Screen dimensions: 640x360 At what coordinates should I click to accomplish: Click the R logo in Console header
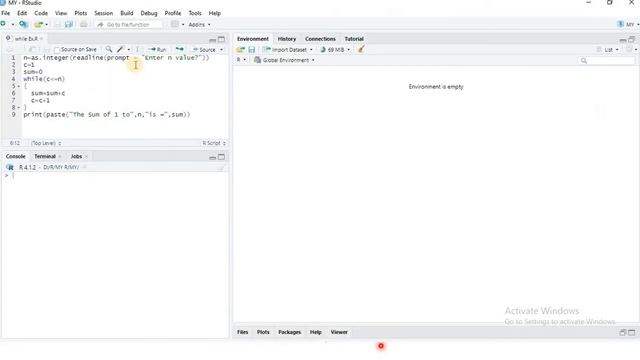[10, 167]
